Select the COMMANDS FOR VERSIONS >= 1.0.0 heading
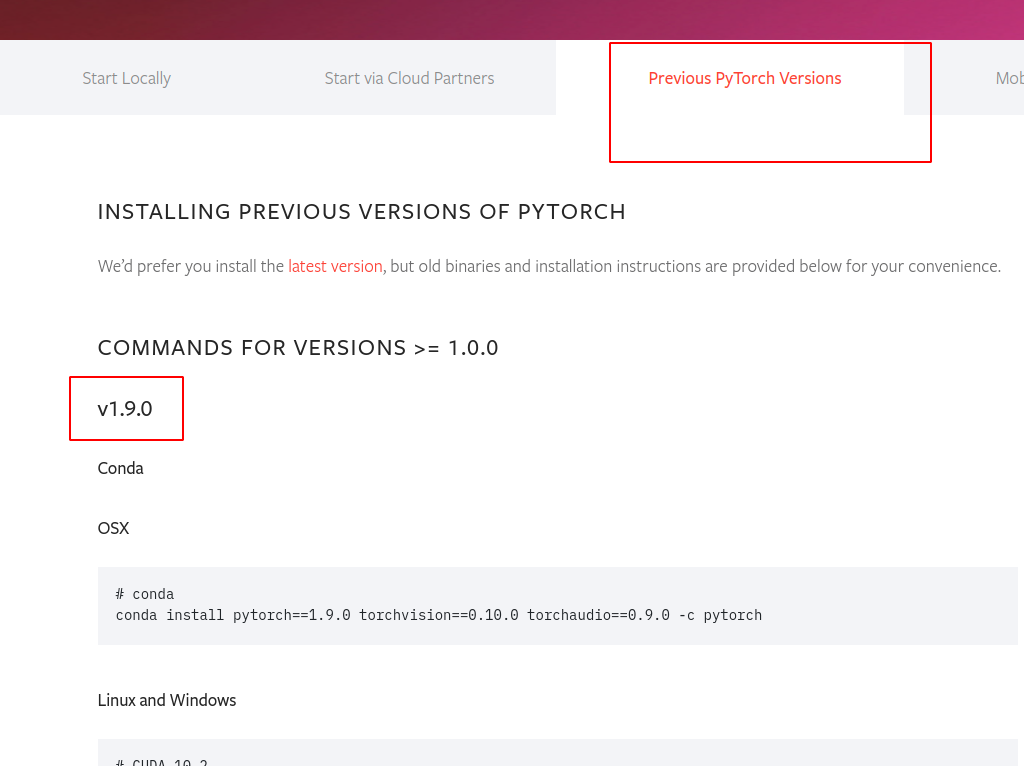This screenshot has height=766, width=1024. pos(298,347)
